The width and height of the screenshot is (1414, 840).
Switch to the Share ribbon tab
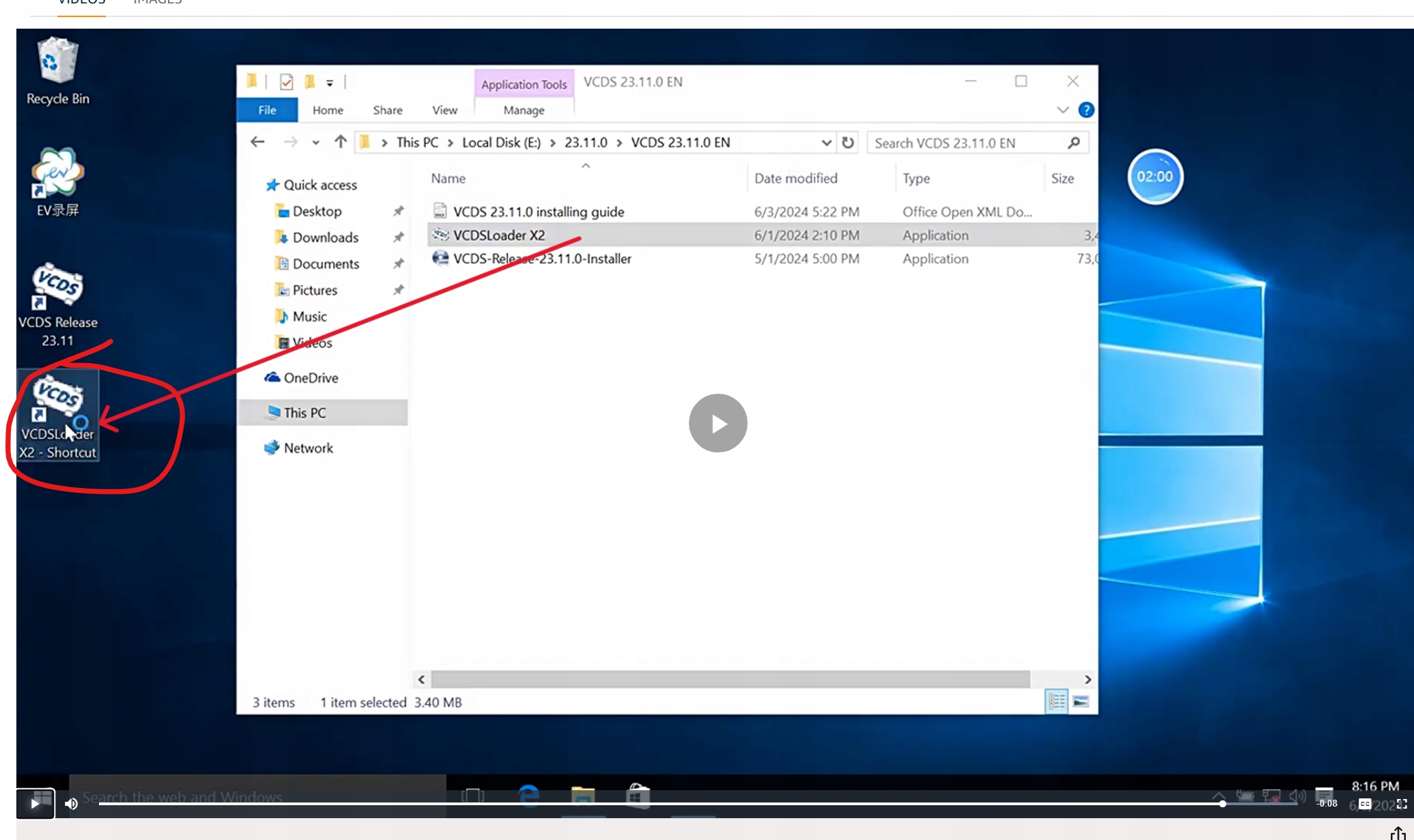(x=387, y=110)
